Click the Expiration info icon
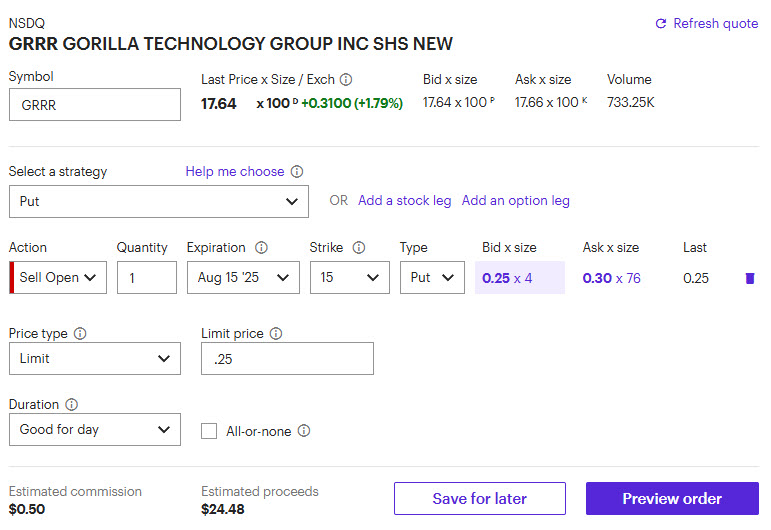 (x=261, y=248)
